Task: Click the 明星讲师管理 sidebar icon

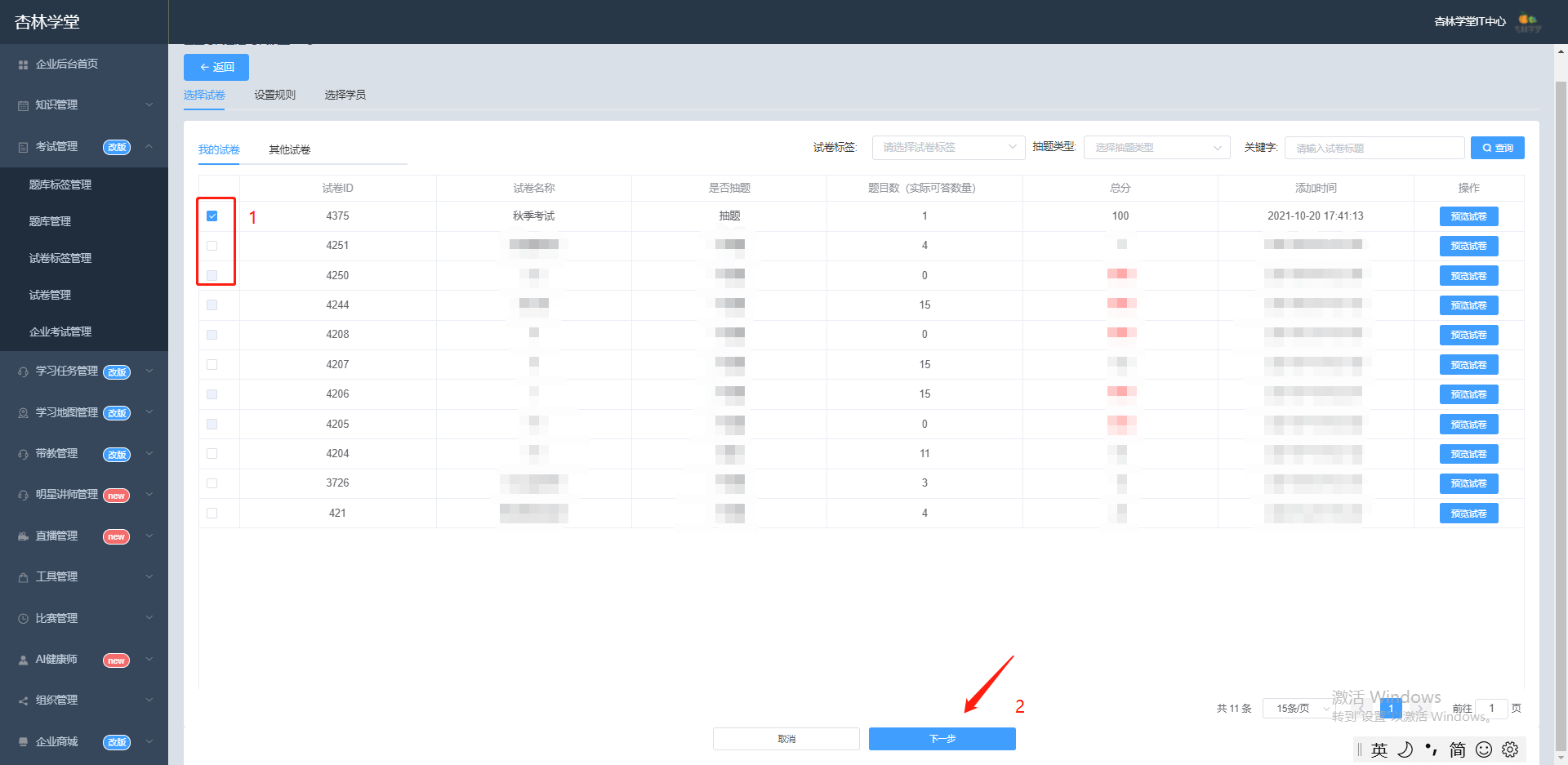Action: point(23,495)
